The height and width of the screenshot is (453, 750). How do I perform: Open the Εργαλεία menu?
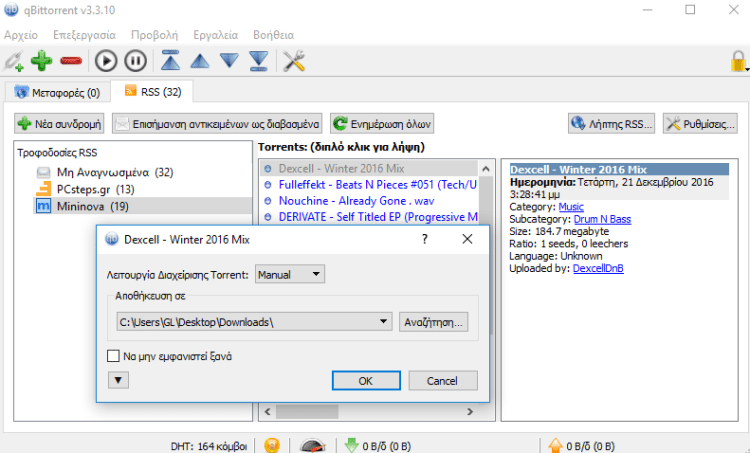[x=216, y=35]
